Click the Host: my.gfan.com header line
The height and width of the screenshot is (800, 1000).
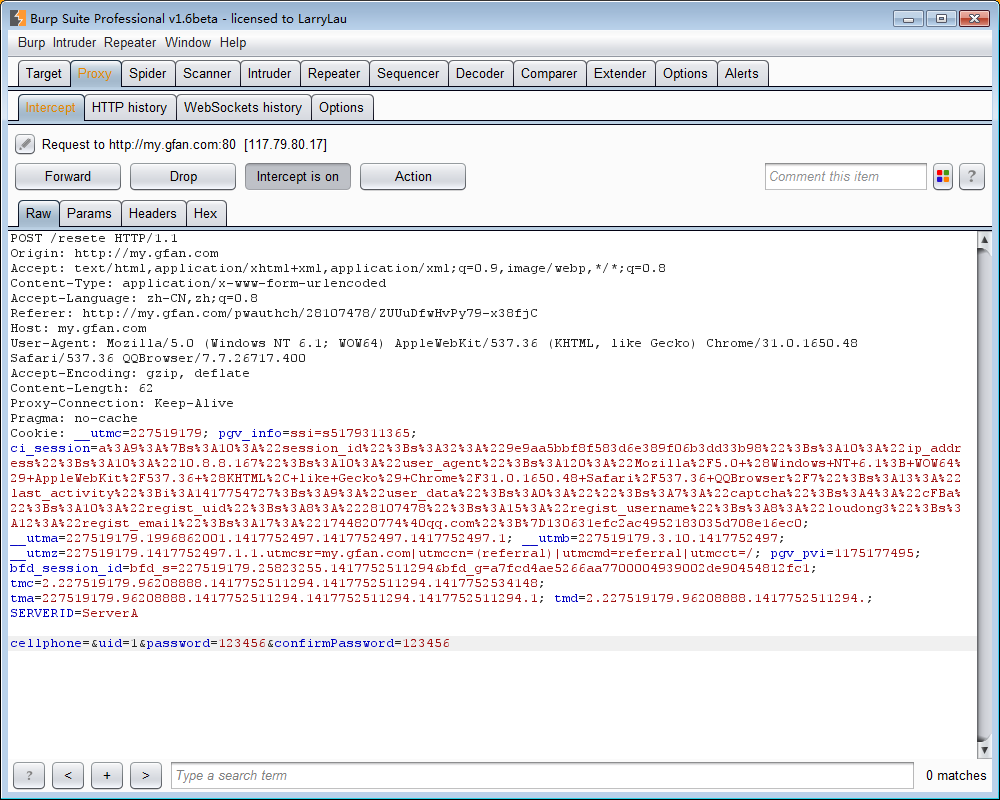78,328
